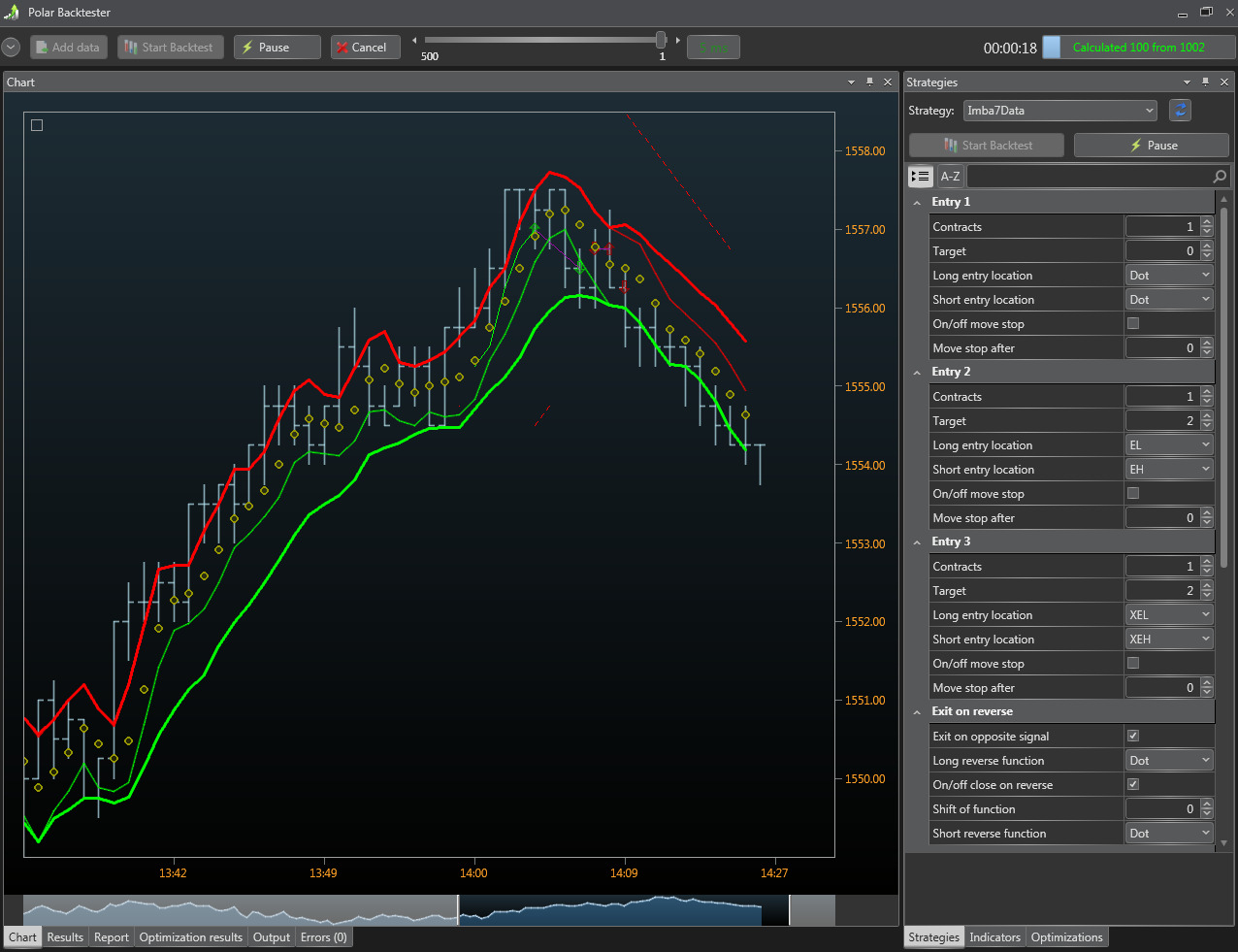The width and height of the screenshot is (1238, 952).
Task: Close the Strategies panel
Action: click(x=1223, y=82)
